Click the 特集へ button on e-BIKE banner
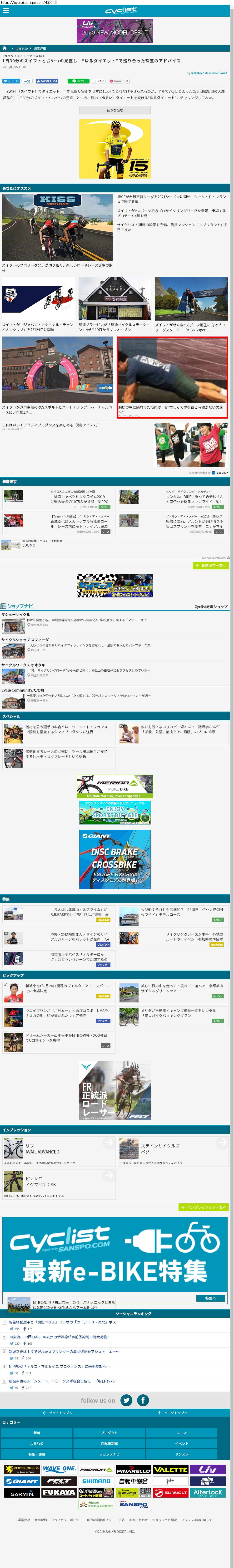The image size is (234, 1568). [x=210, y=1298]
